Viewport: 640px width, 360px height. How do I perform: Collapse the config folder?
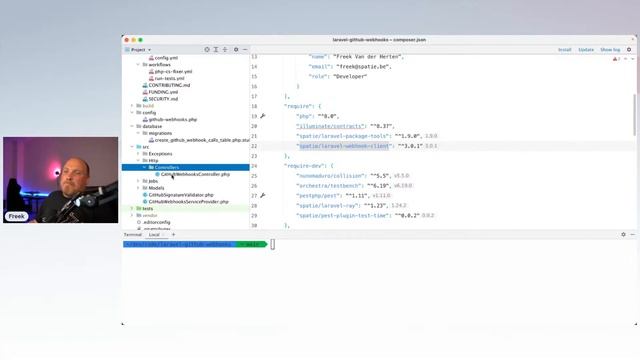coord(132,113)
